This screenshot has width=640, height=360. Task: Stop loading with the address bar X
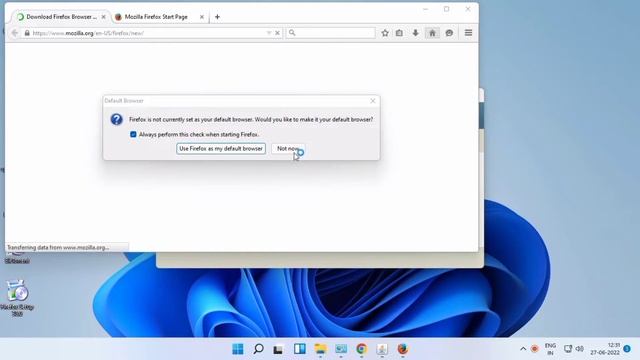pyautogui.click(x=278, y=33)
